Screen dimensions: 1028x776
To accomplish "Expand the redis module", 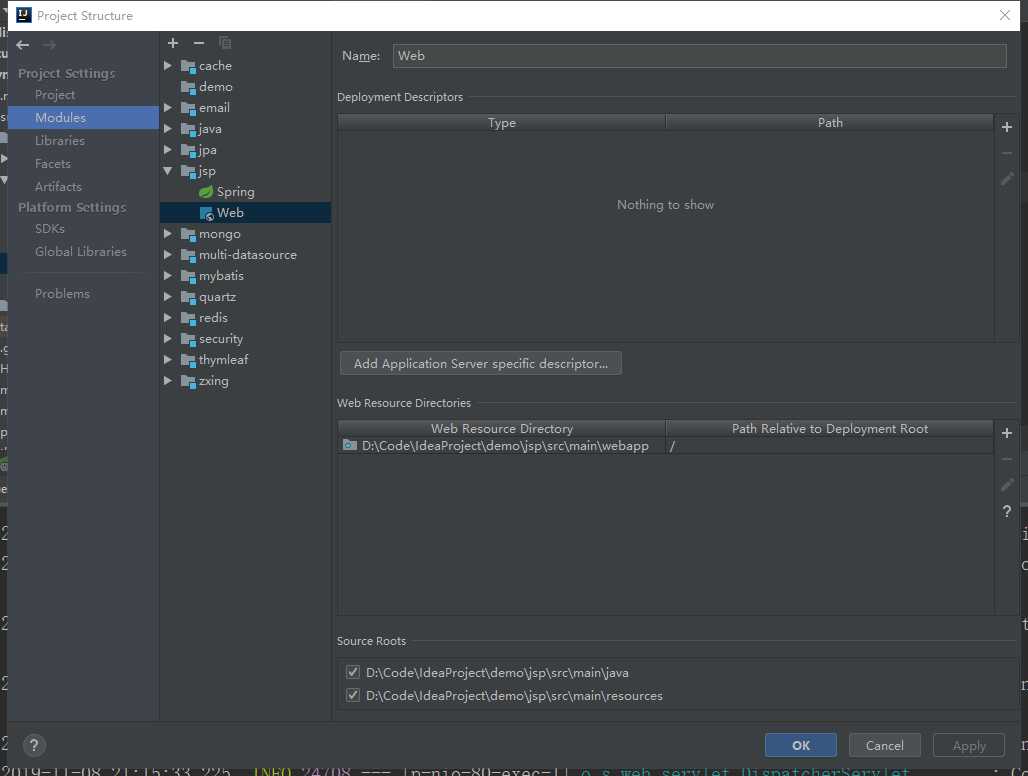I will click(168, 317).
